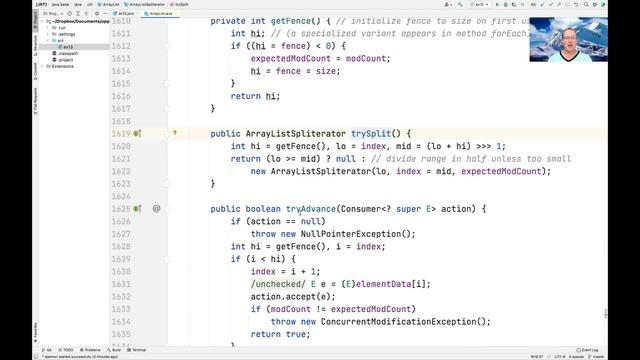Click the Build hammer icon
640x360 pixels.
click(x=460, y=4)
